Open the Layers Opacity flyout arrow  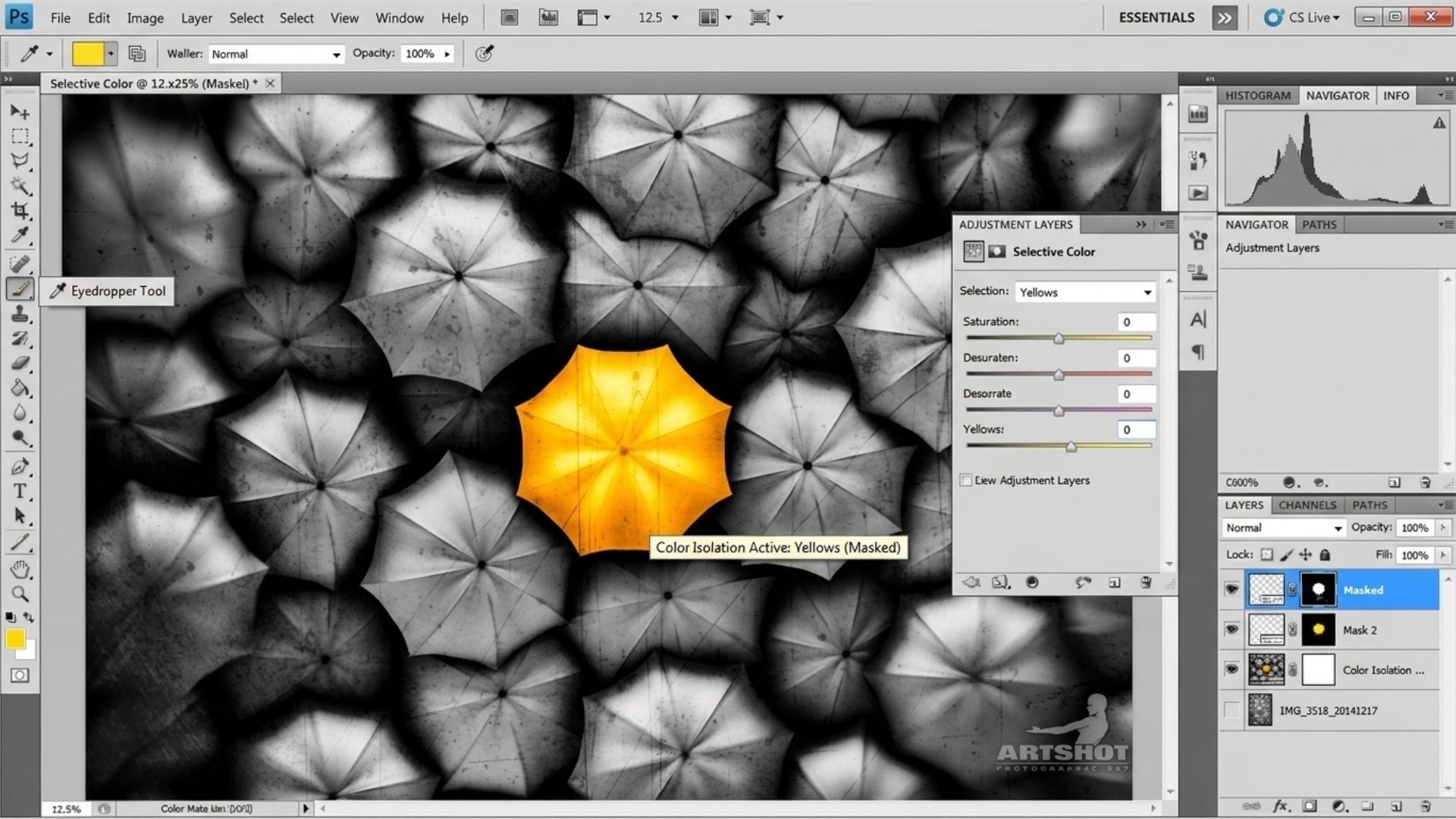(x=1443, y=528)
